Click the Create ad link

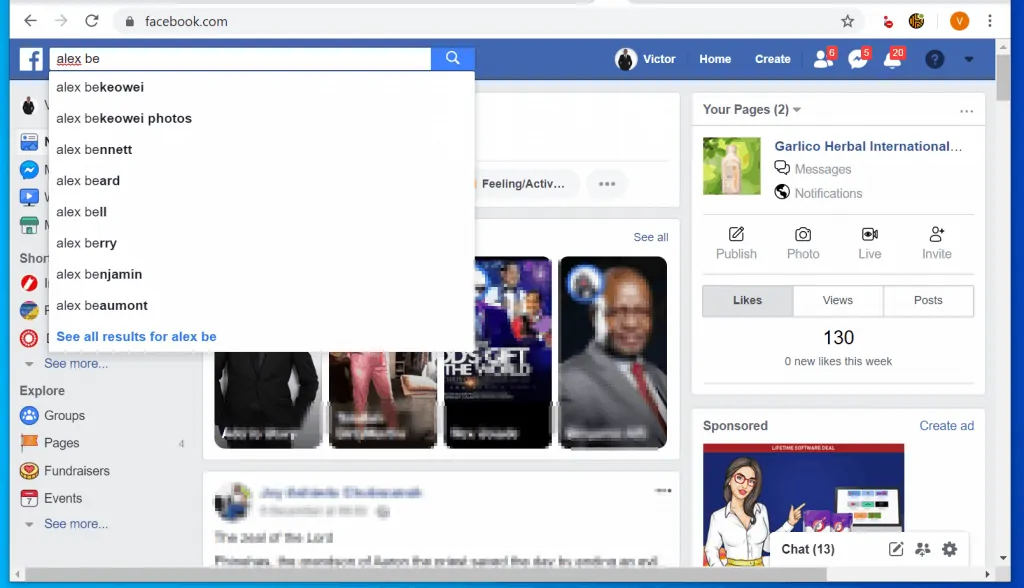(946, 425)
